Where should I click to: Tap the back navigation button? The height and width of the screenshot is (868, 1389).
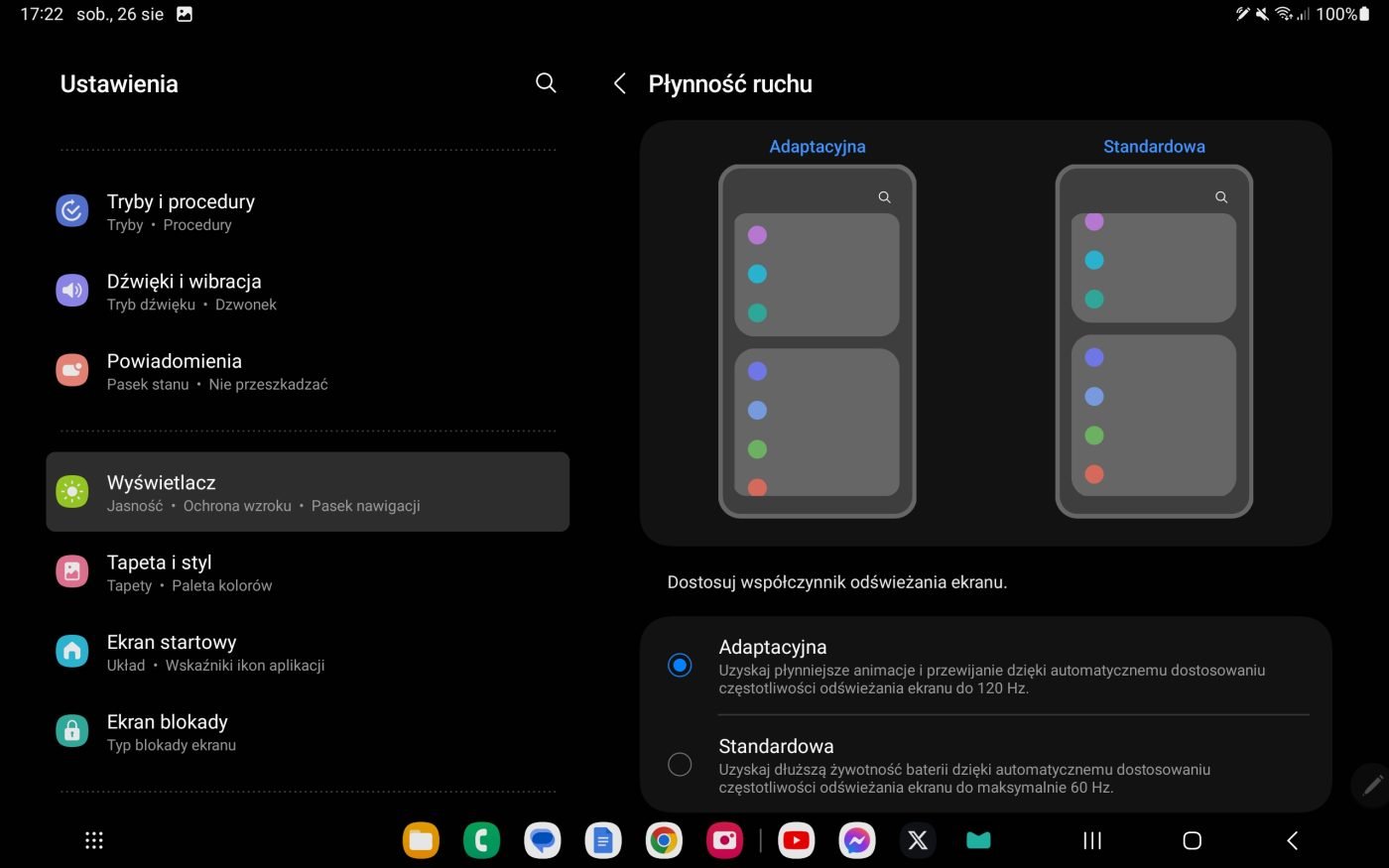pos(1292,840)
